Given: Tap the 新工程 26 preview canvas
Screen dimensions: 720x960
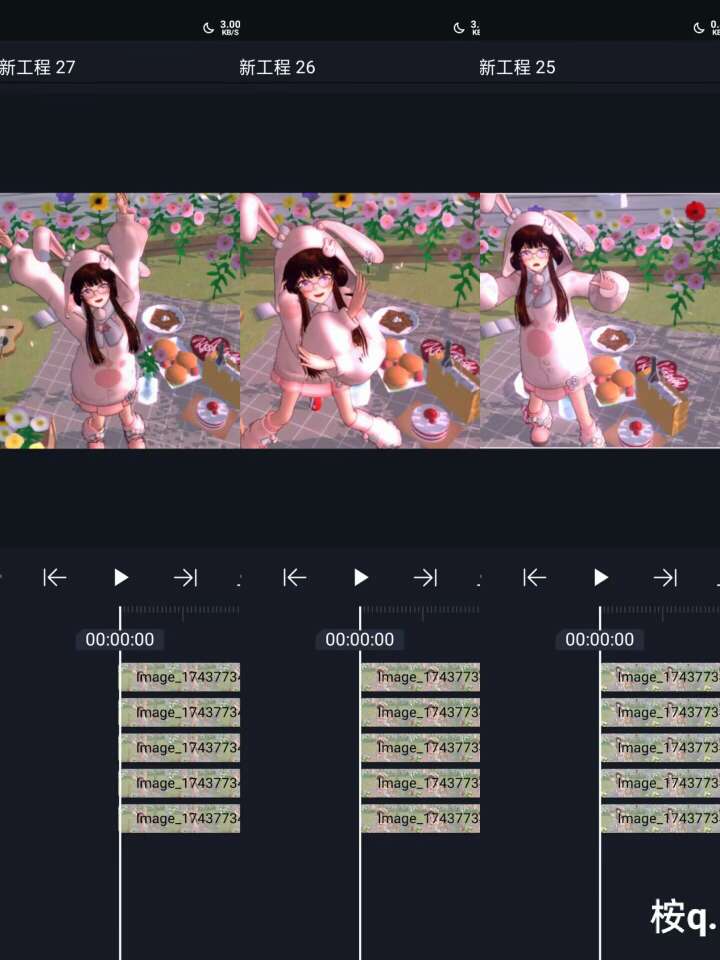Looking at the screenshot, I should coord(360,321).
